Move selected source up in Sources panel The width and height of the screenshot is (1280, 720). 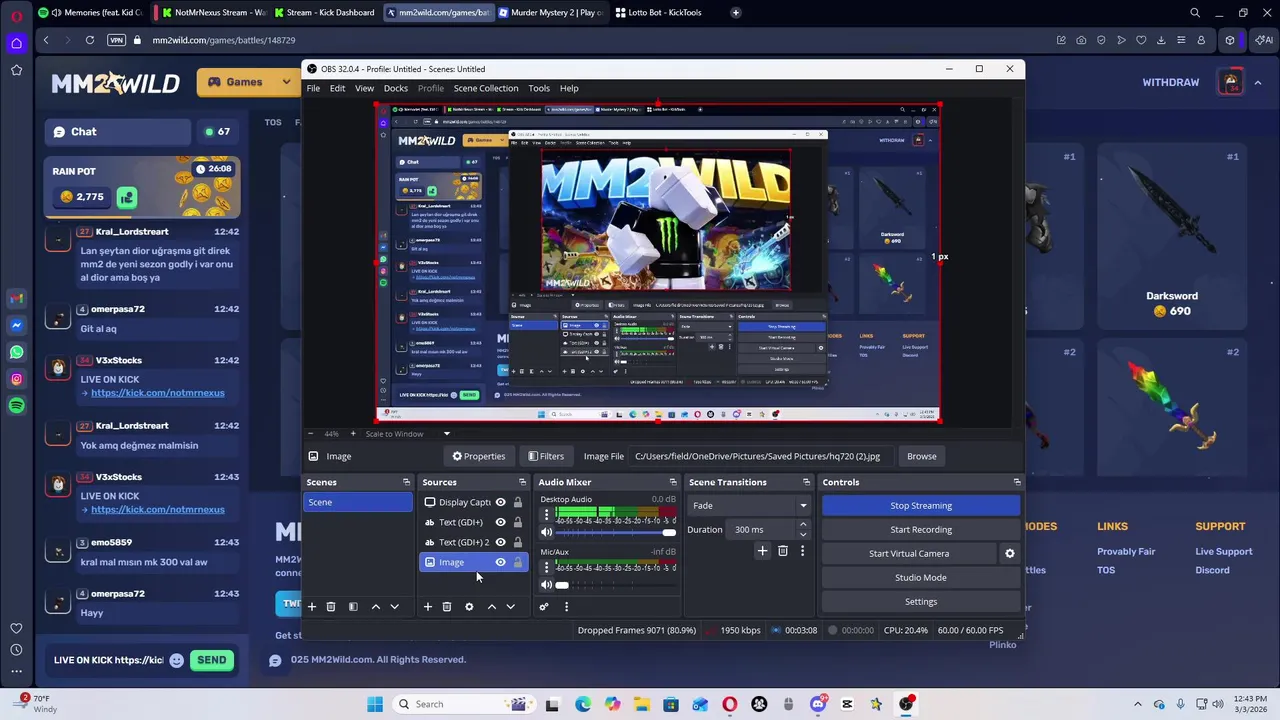pyautogui.click(x=492, y=607)
